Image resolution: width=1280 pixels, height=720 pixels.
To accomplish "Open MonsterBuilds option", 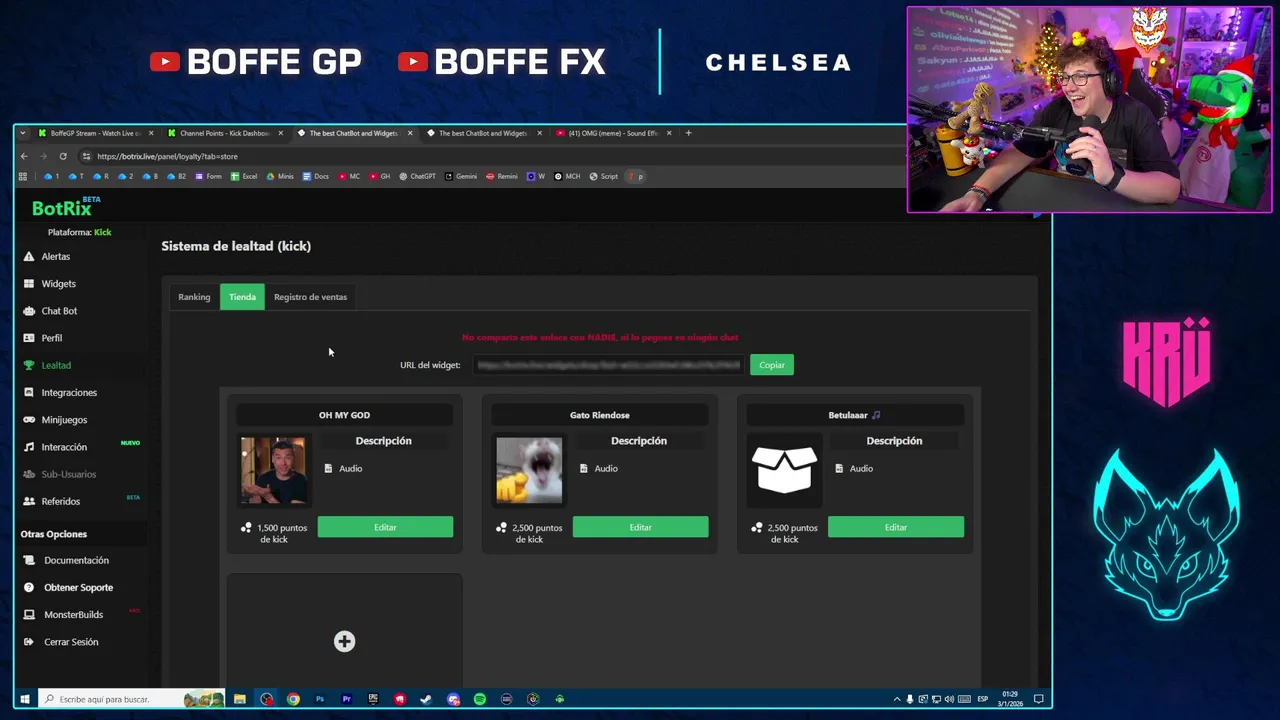I will (x=73, y=614).
